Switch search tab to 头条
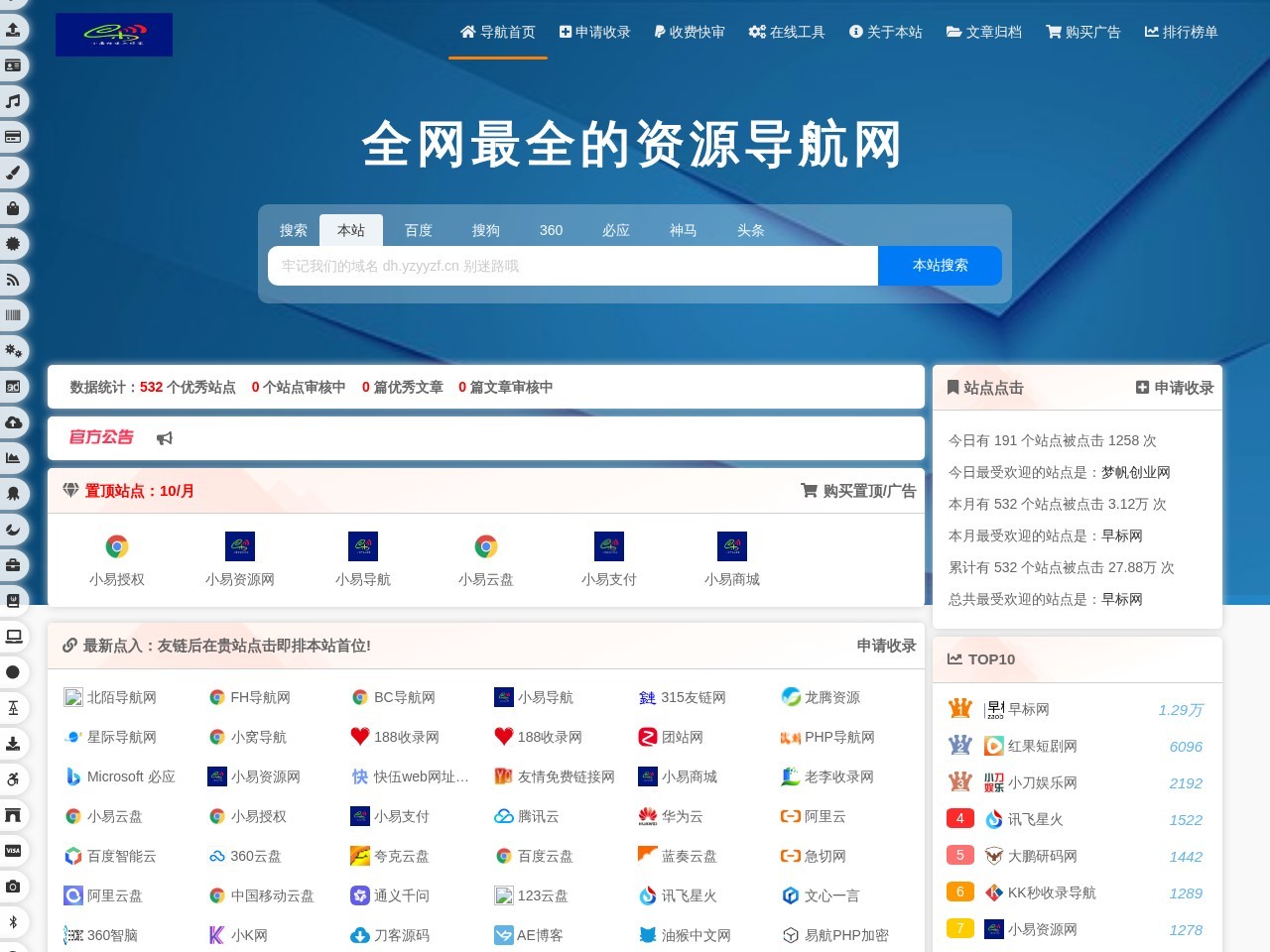The height and width of the screenshot is (952, 1270). 751,230
